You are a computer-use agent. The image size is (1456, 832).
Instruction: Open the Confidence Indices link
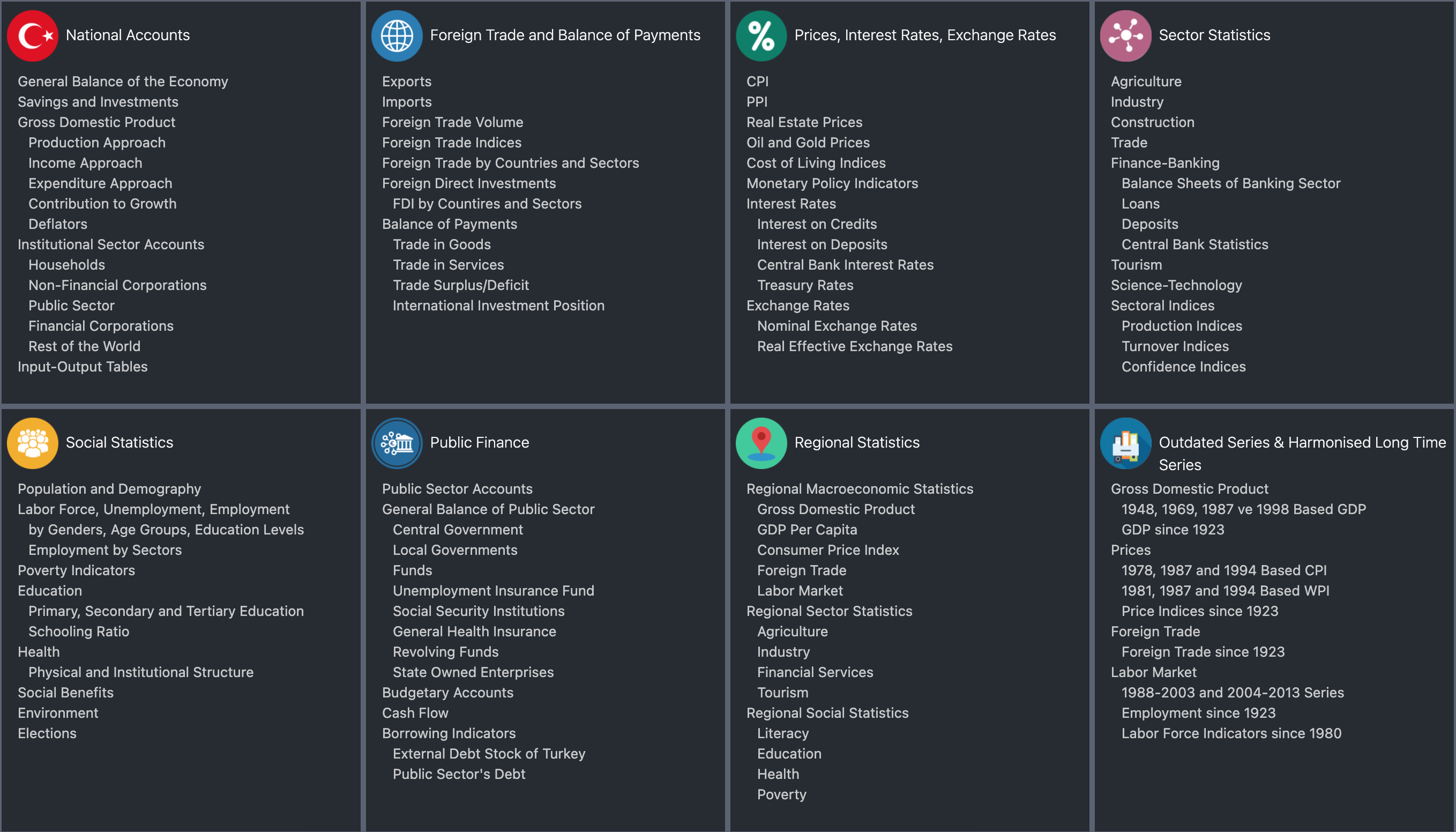click(x=1183, y=367)
